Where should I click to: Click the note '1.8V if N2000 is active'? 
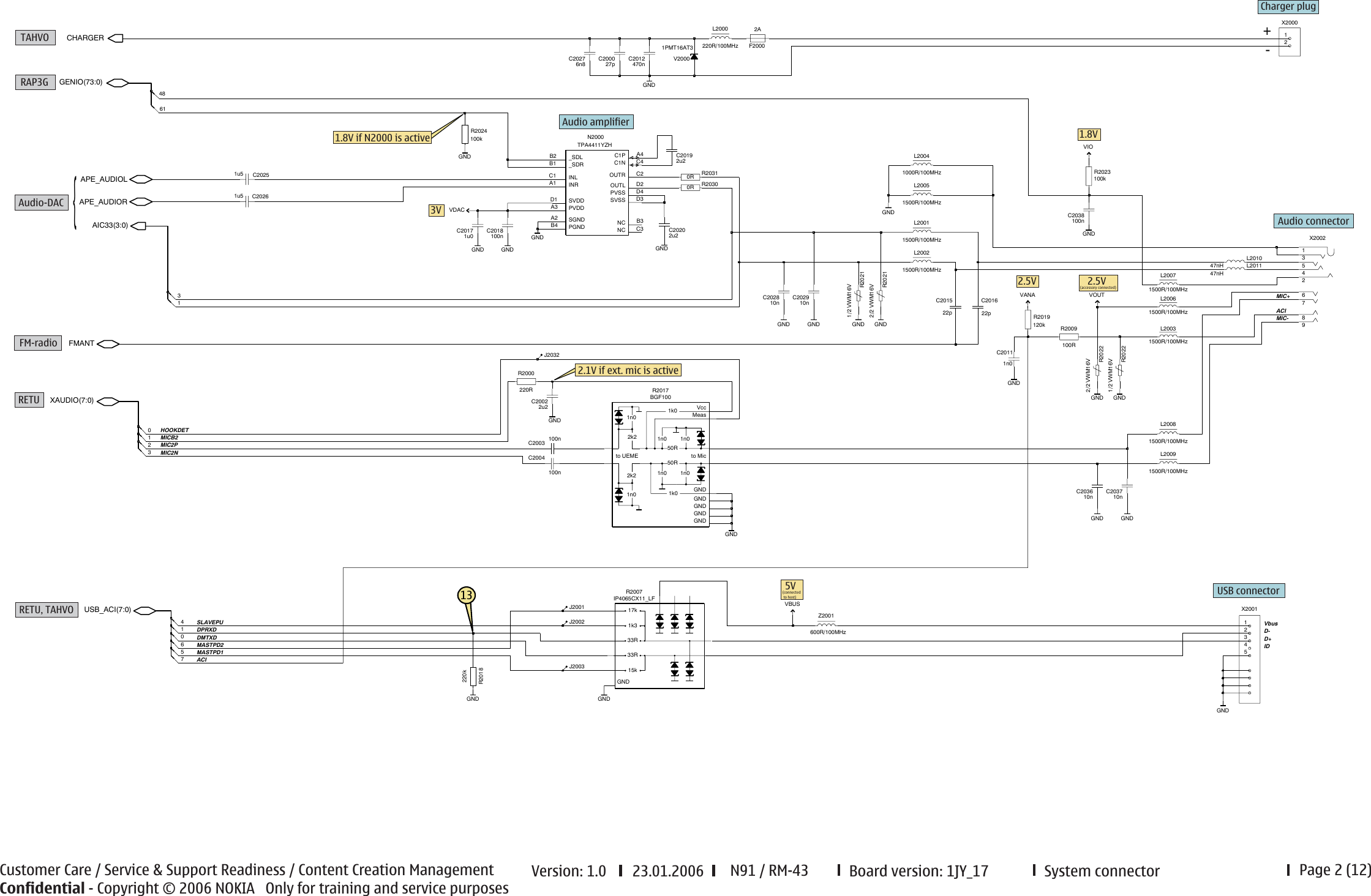[381, 138]
